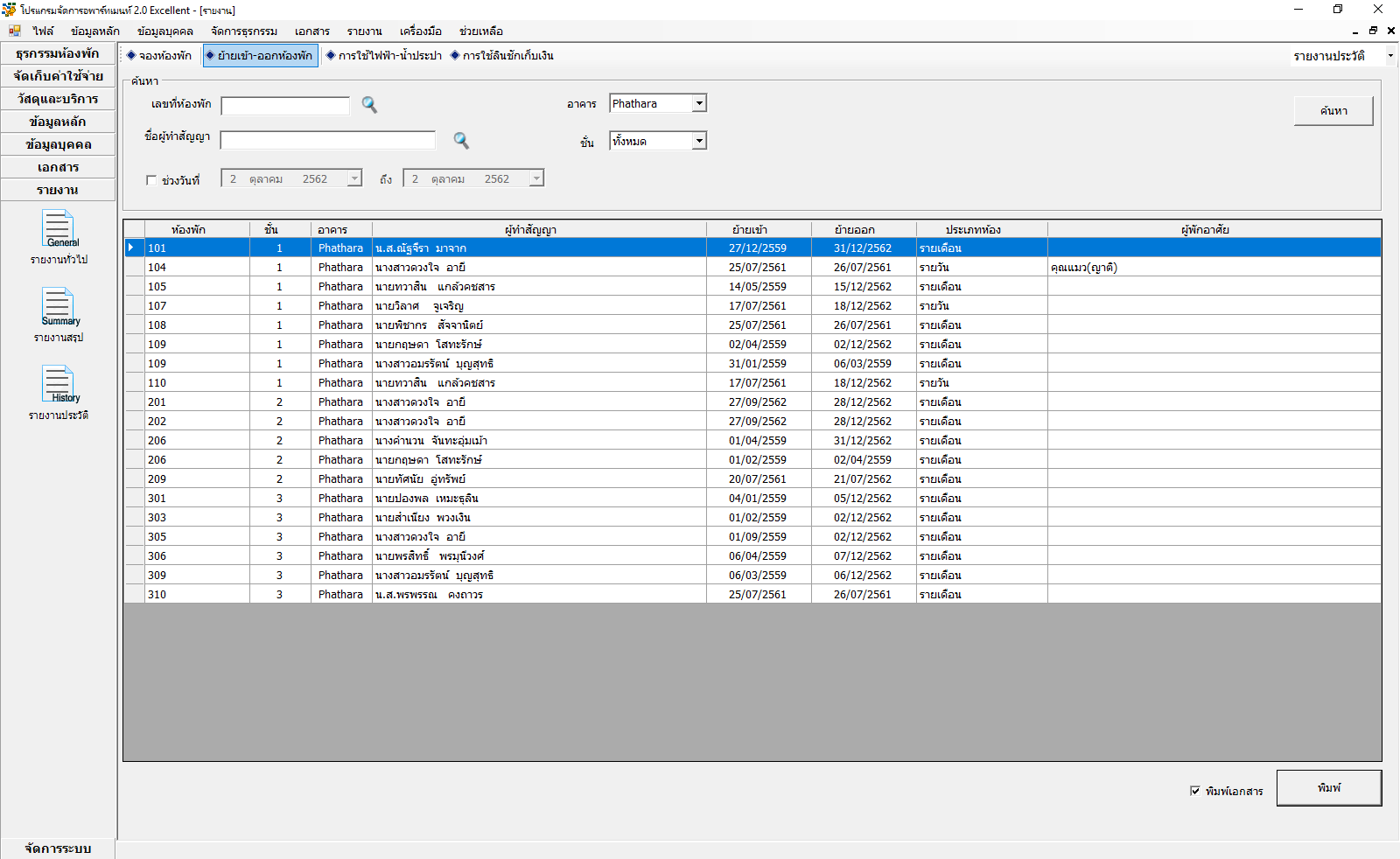This screenshot has width=1400, height=859.
Task: Select room 108 cell
Action: [197, 325]
